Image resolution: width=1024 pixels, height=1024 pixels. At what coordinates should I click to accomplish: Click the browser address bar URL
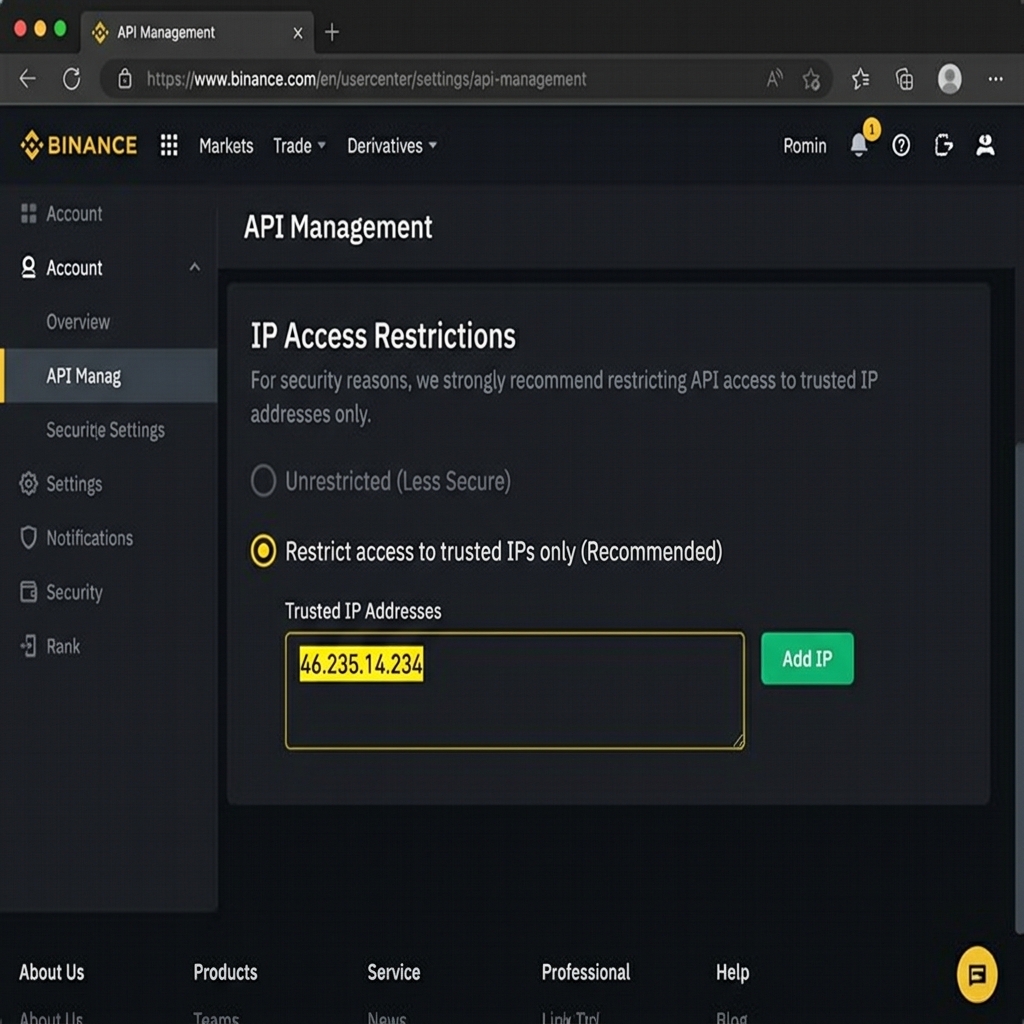[366, 79]
